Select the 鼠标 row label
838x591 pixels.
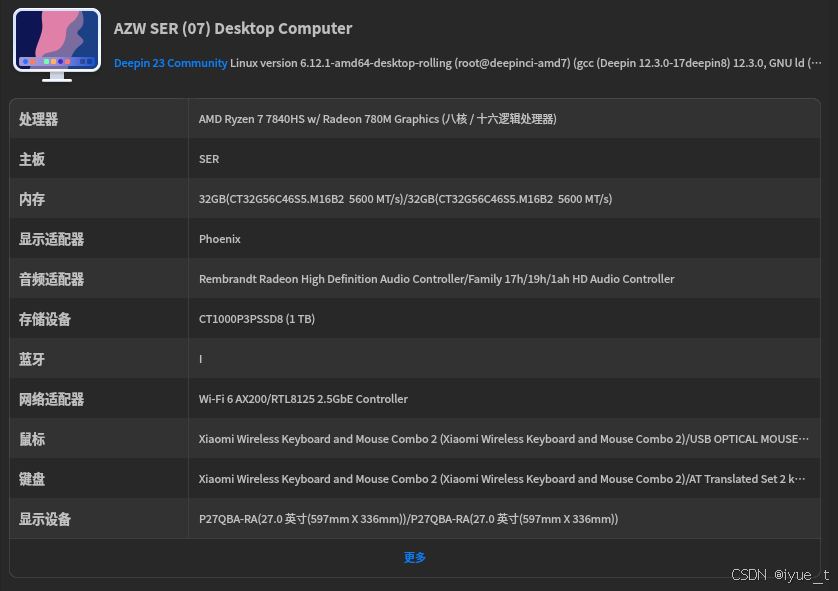(x=32, y=439)
